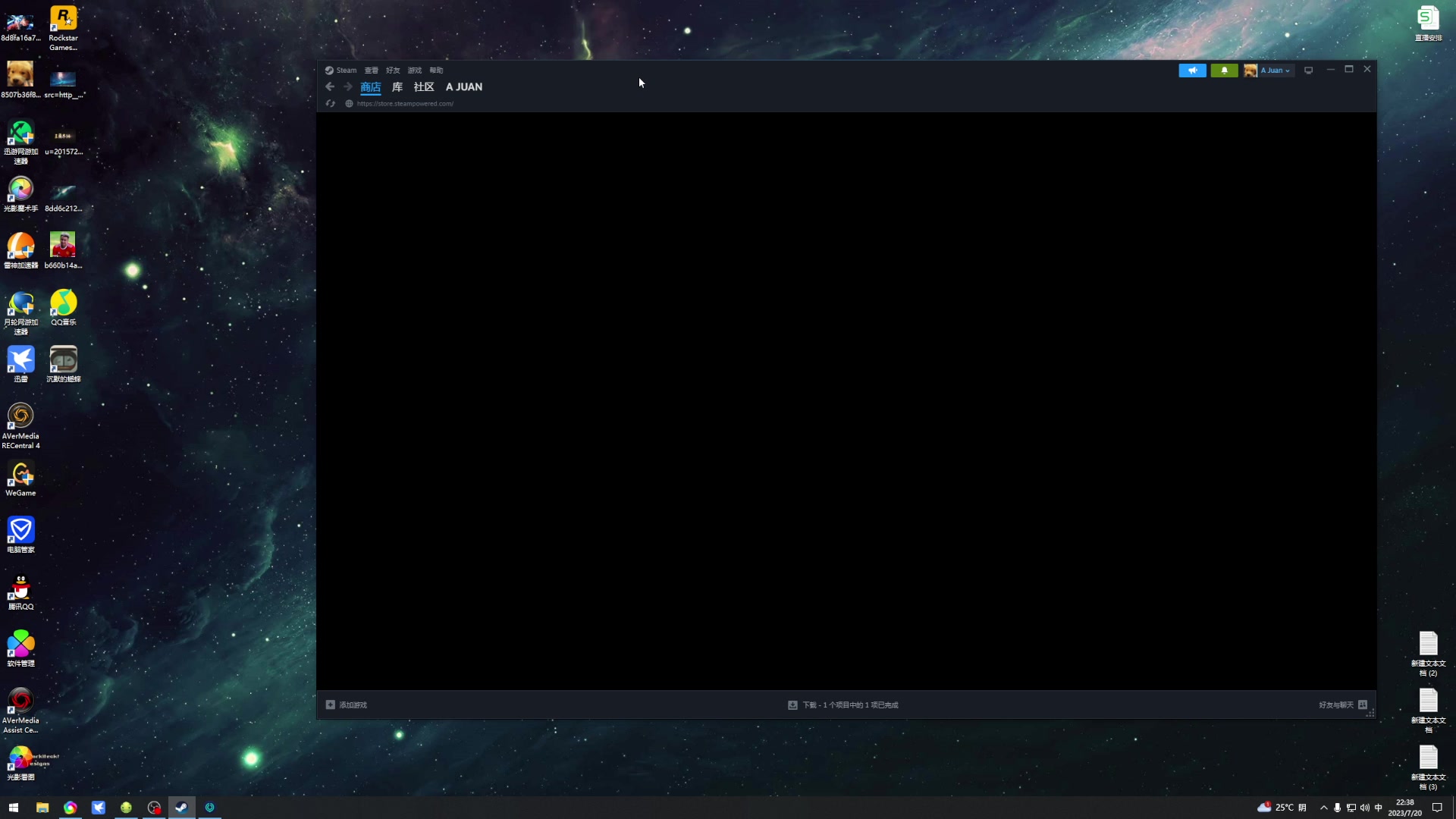Open File Explorer from taskbar
The width and height of the screenshot is (1456, 819).
tap(42, 808)
